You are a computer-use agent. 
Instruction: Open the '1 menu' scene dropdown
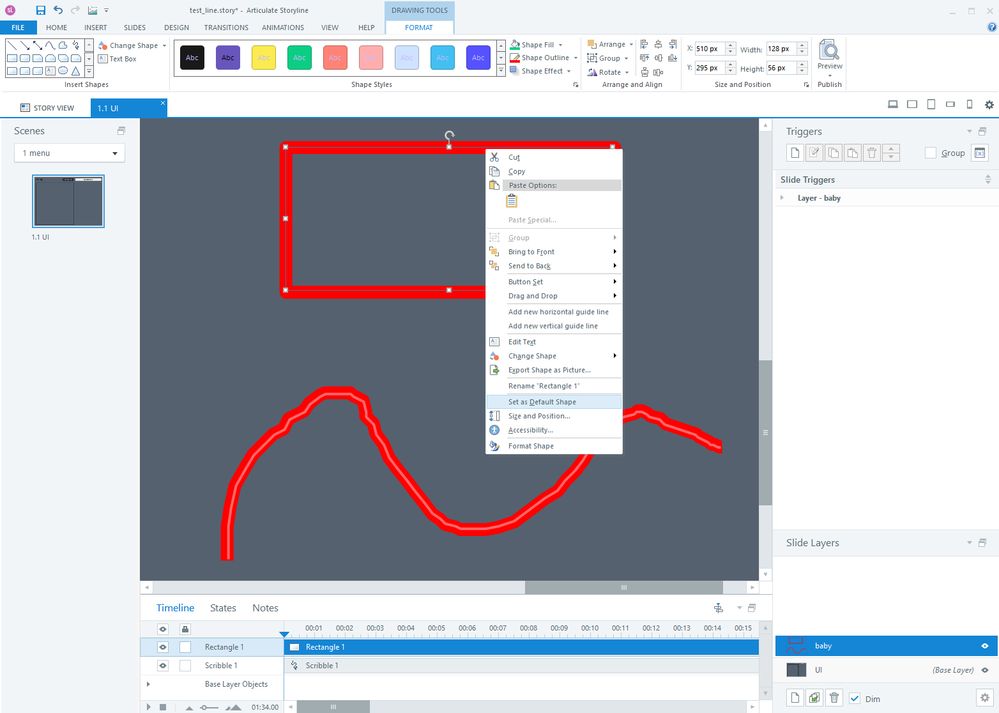(x=69, y=153)
